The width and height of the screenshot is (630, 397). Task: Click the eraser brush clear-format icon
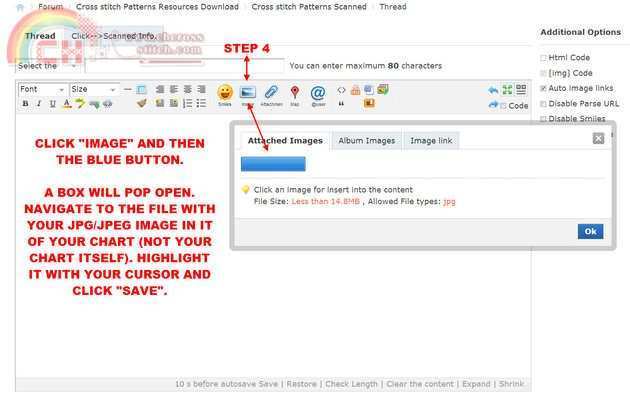tap(141, 104)
